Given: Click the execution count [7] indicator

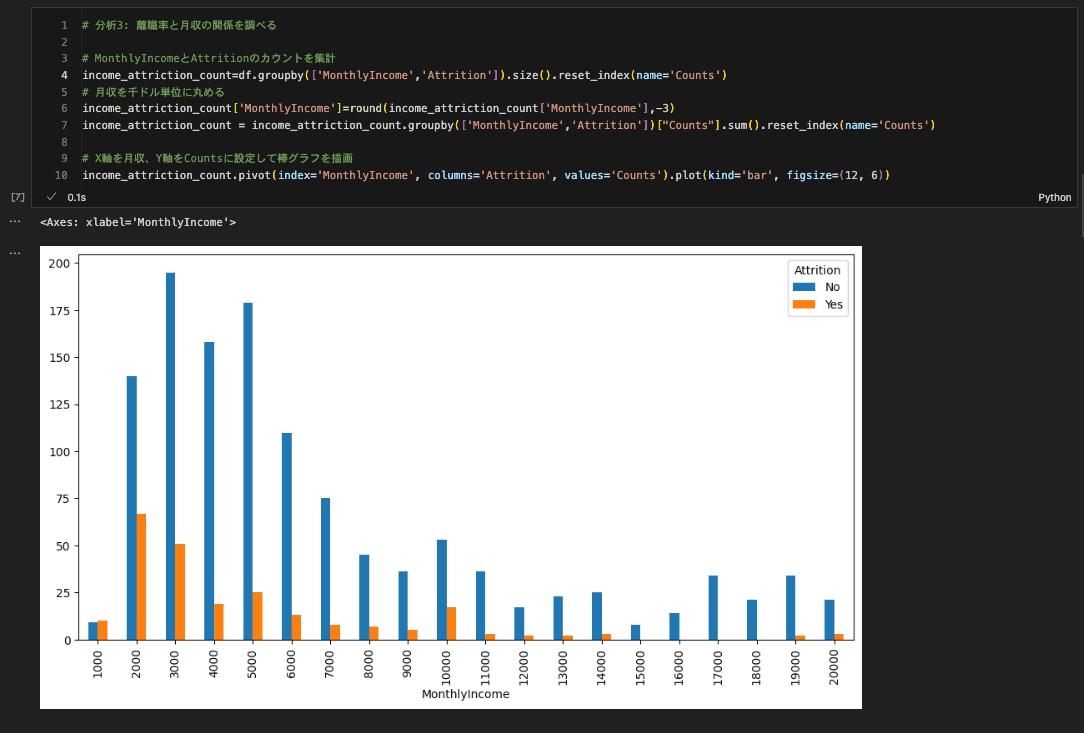Looking at the screenshot, I should point(17,197).
